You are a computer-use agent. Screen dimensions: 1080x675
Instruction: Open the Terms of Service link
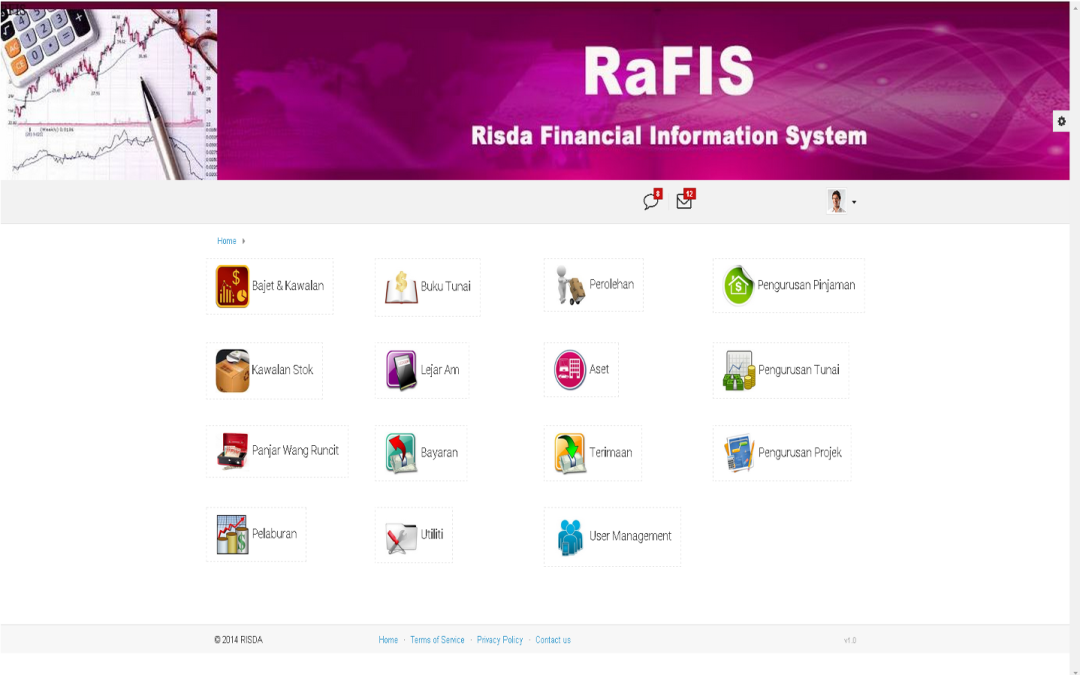[437, 640]
